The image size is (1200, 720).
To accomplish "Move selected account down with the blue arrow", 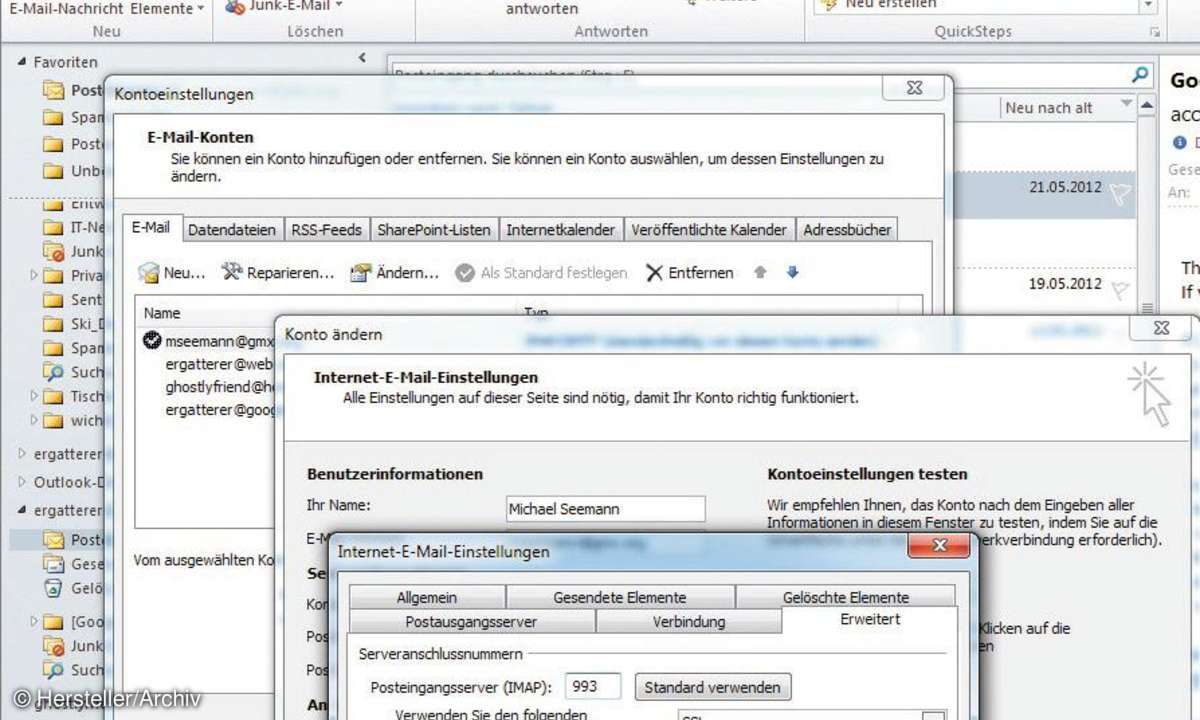I will [793, 272].
